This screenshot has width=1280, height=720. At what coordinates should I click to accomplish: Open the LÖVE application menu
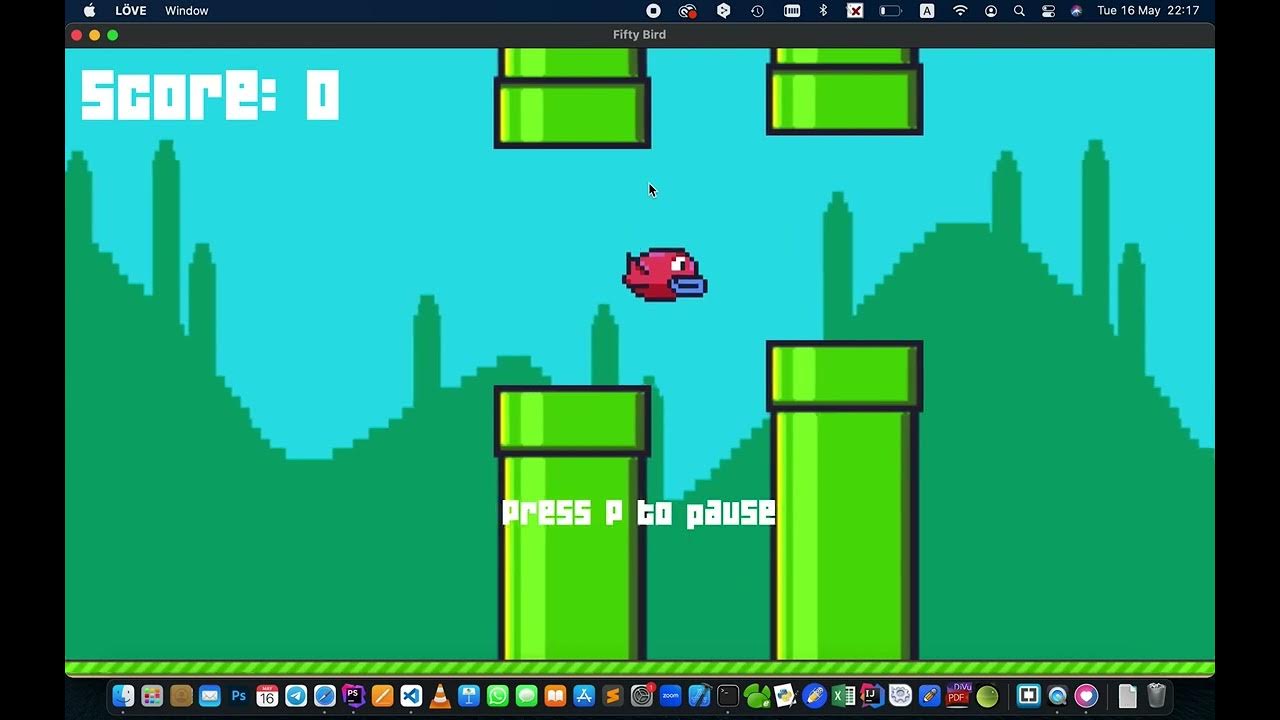tap(130, 11)
